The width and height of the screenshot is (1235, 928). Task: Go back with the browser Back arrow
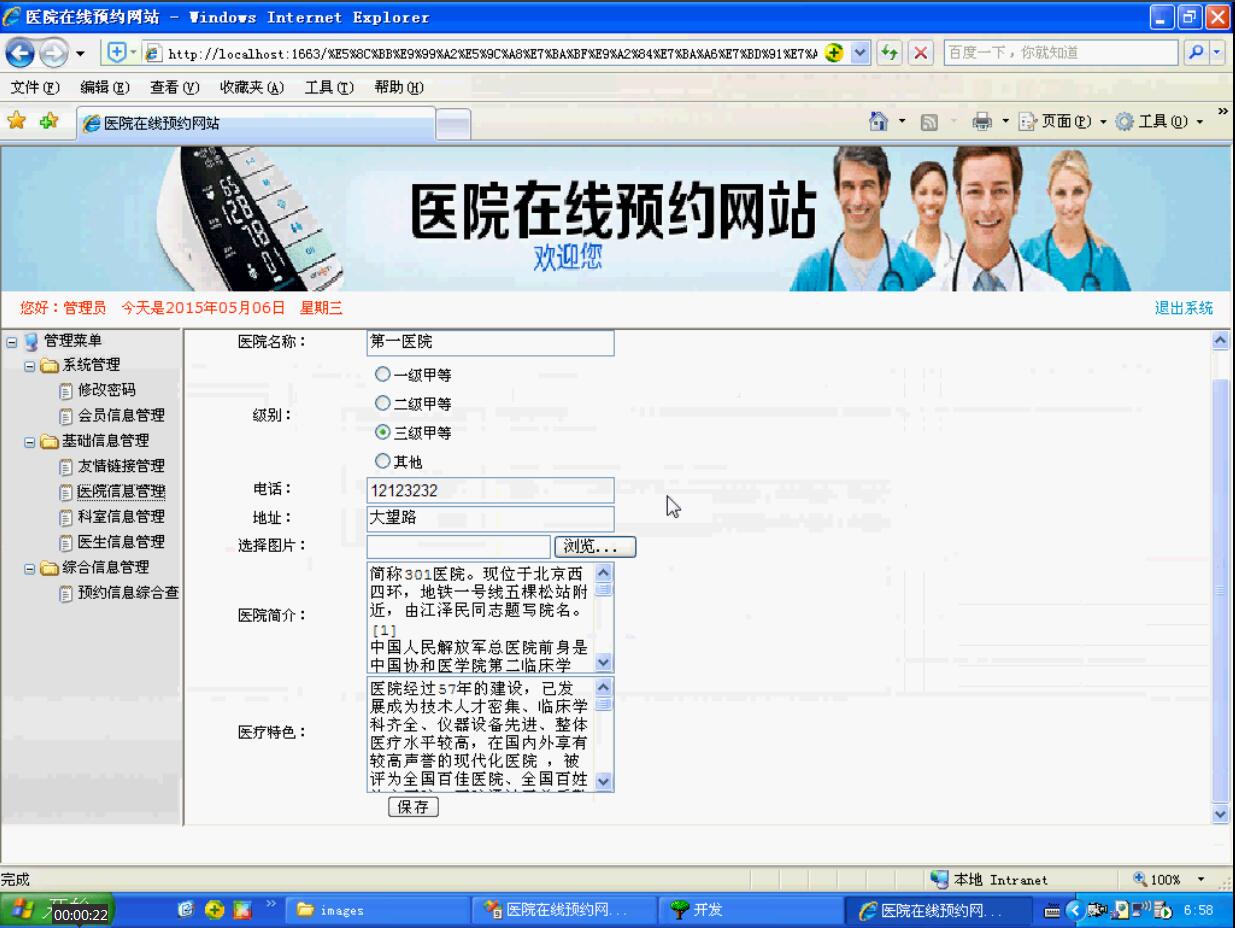20,53
